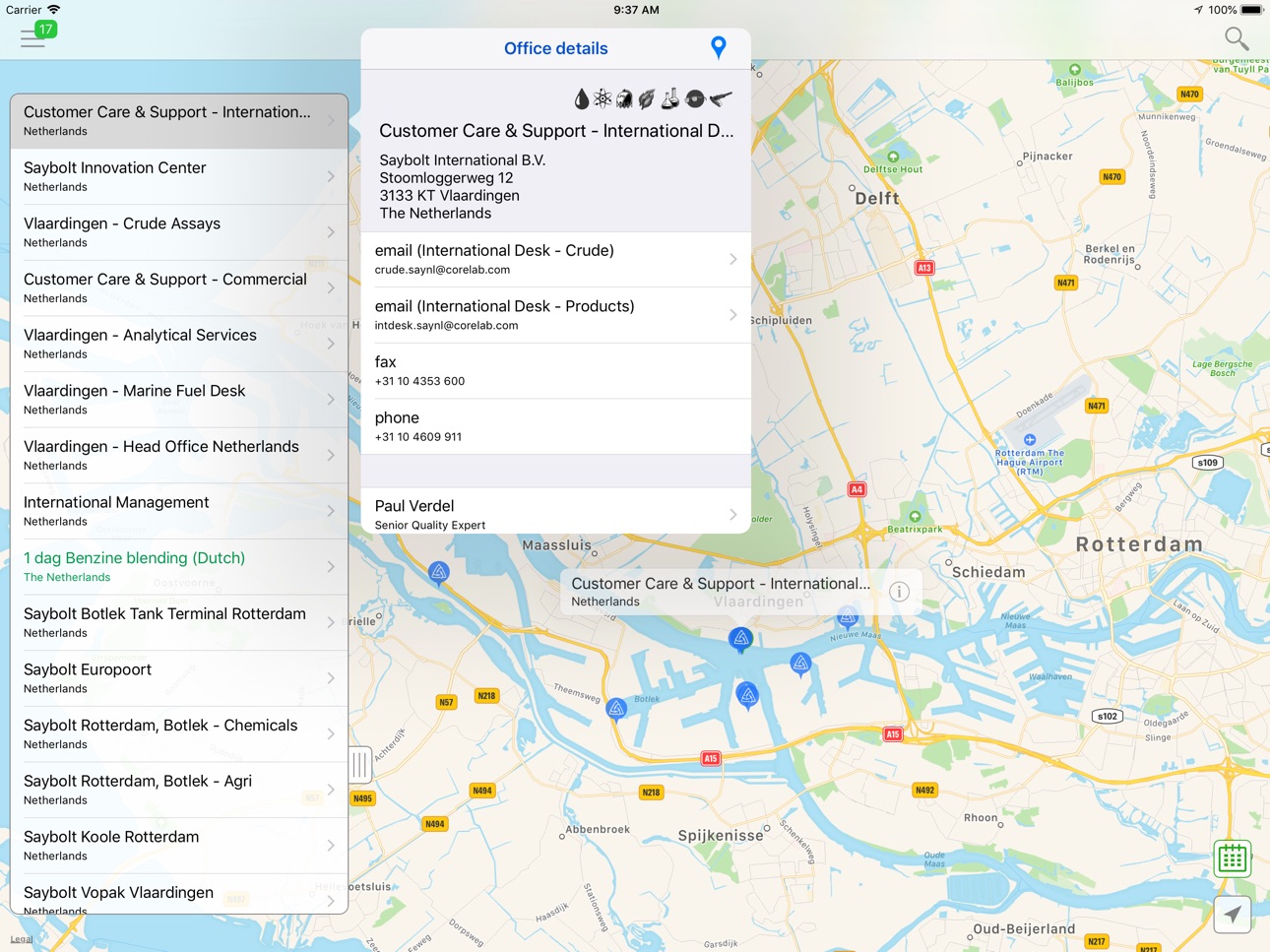1270x952 pixels.
Task: Tap the blue location pin in Office details
Action: click(719, 47)
